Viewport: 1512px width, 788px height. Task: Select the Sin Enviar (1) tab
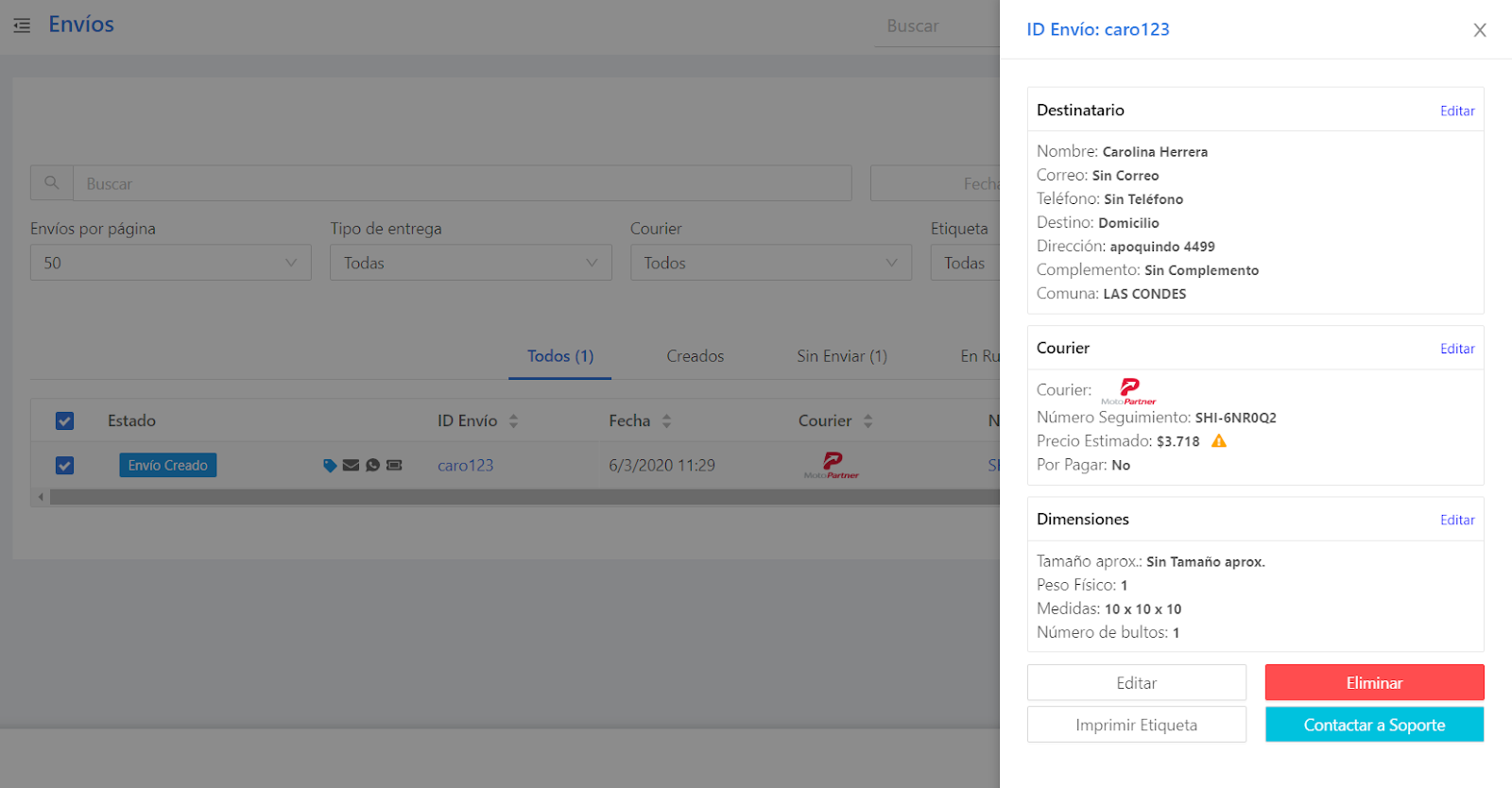click(841, 356)
